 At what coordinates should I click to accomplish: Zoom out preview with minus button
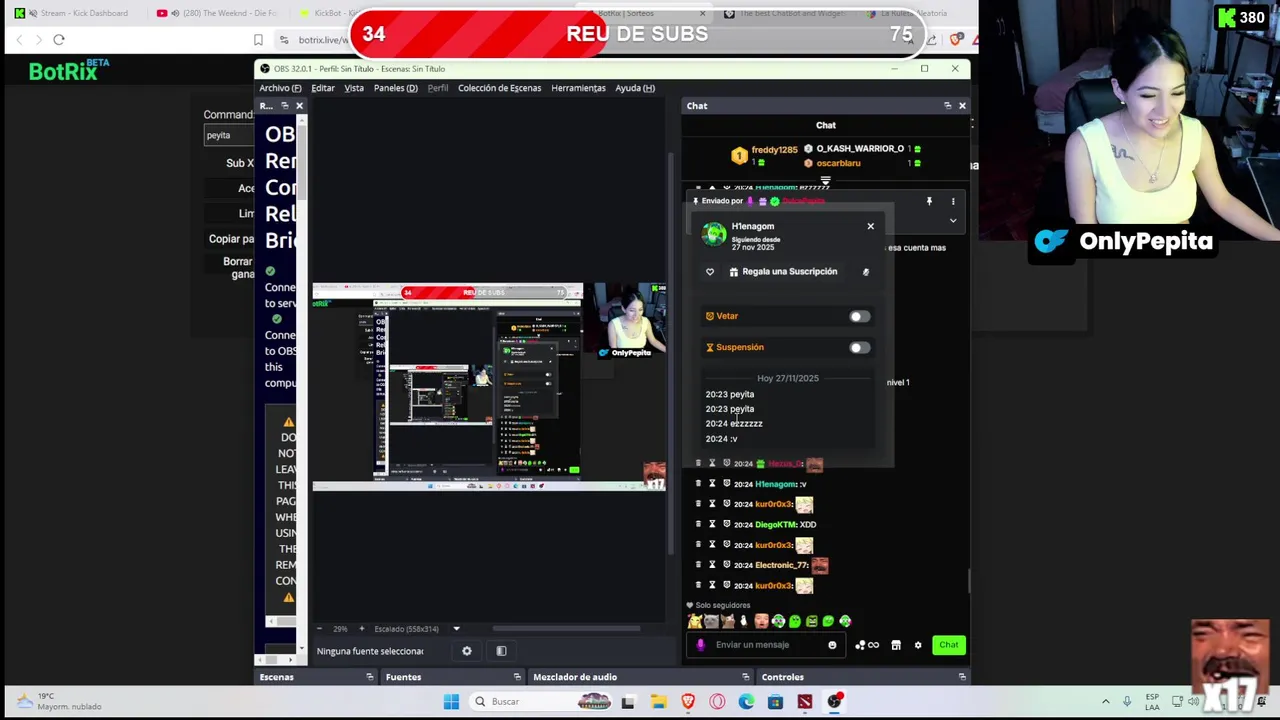click(x=319, y=629)
